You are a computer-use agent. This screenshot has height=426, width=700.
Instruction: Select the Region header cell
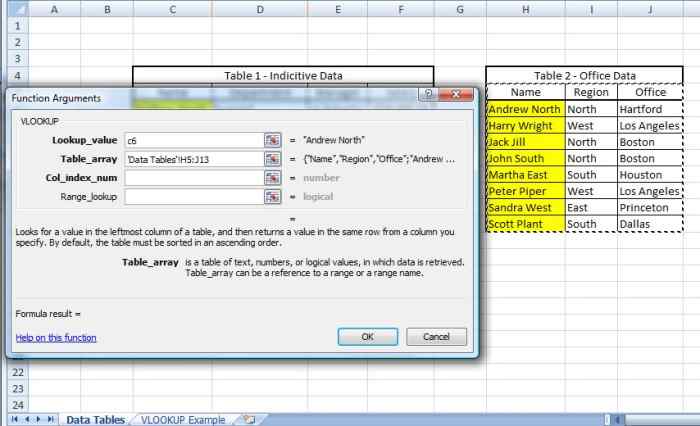pyautogui.click(x=591, y=92)
